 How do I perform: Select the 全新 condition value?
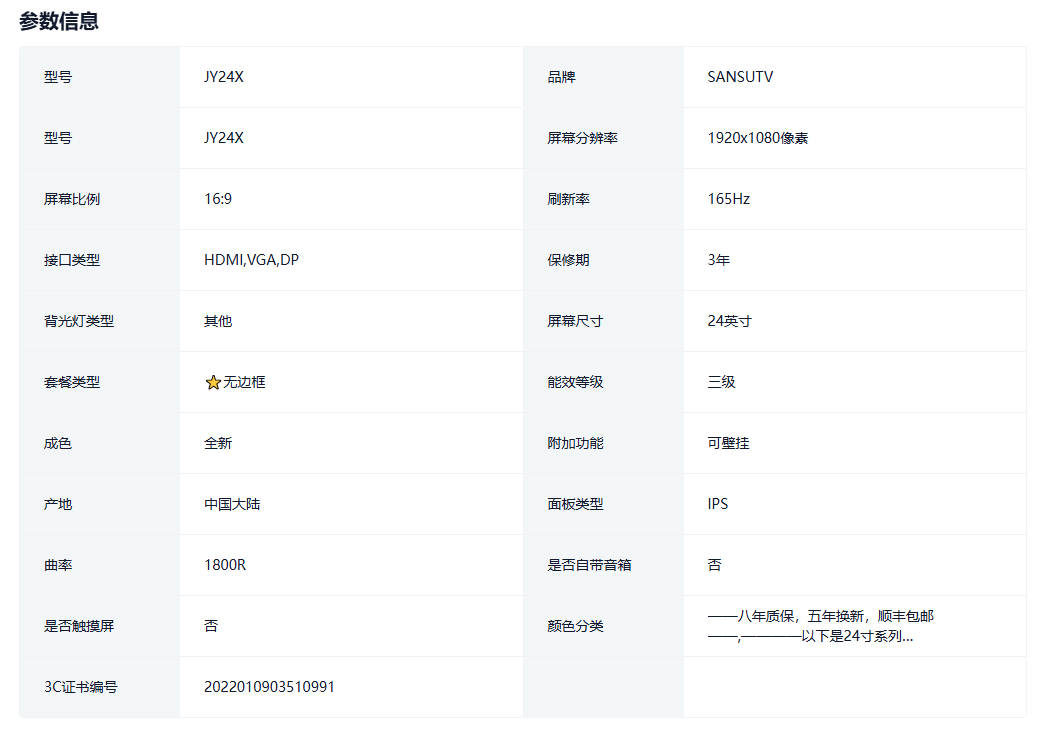click(x=218, y=443)
